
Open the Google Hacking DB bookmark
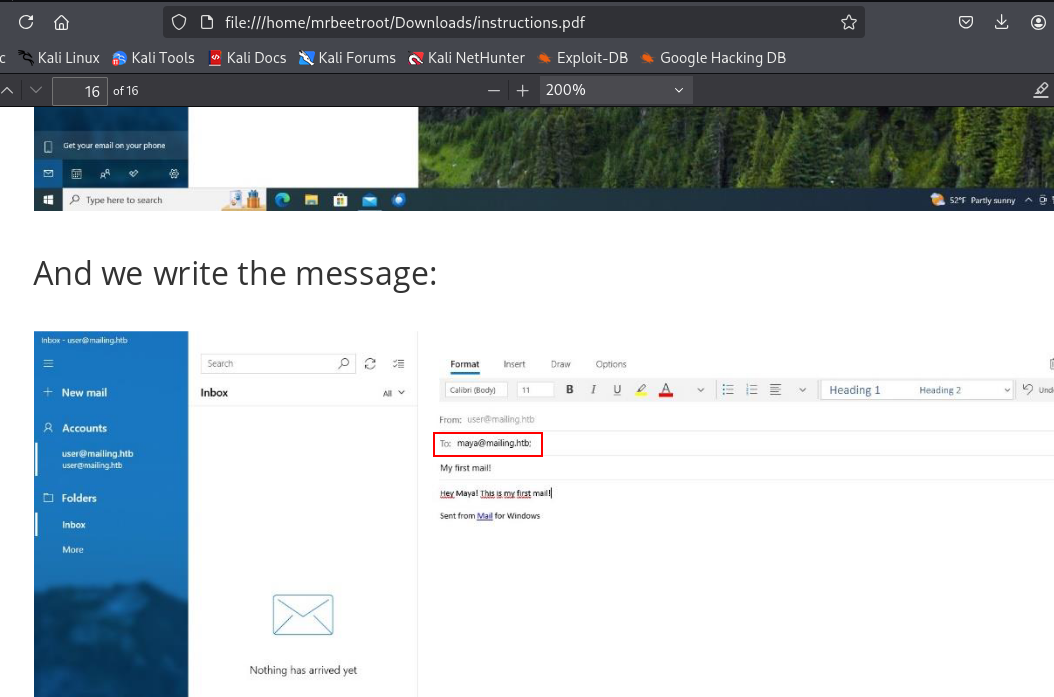tap(713, 58)
